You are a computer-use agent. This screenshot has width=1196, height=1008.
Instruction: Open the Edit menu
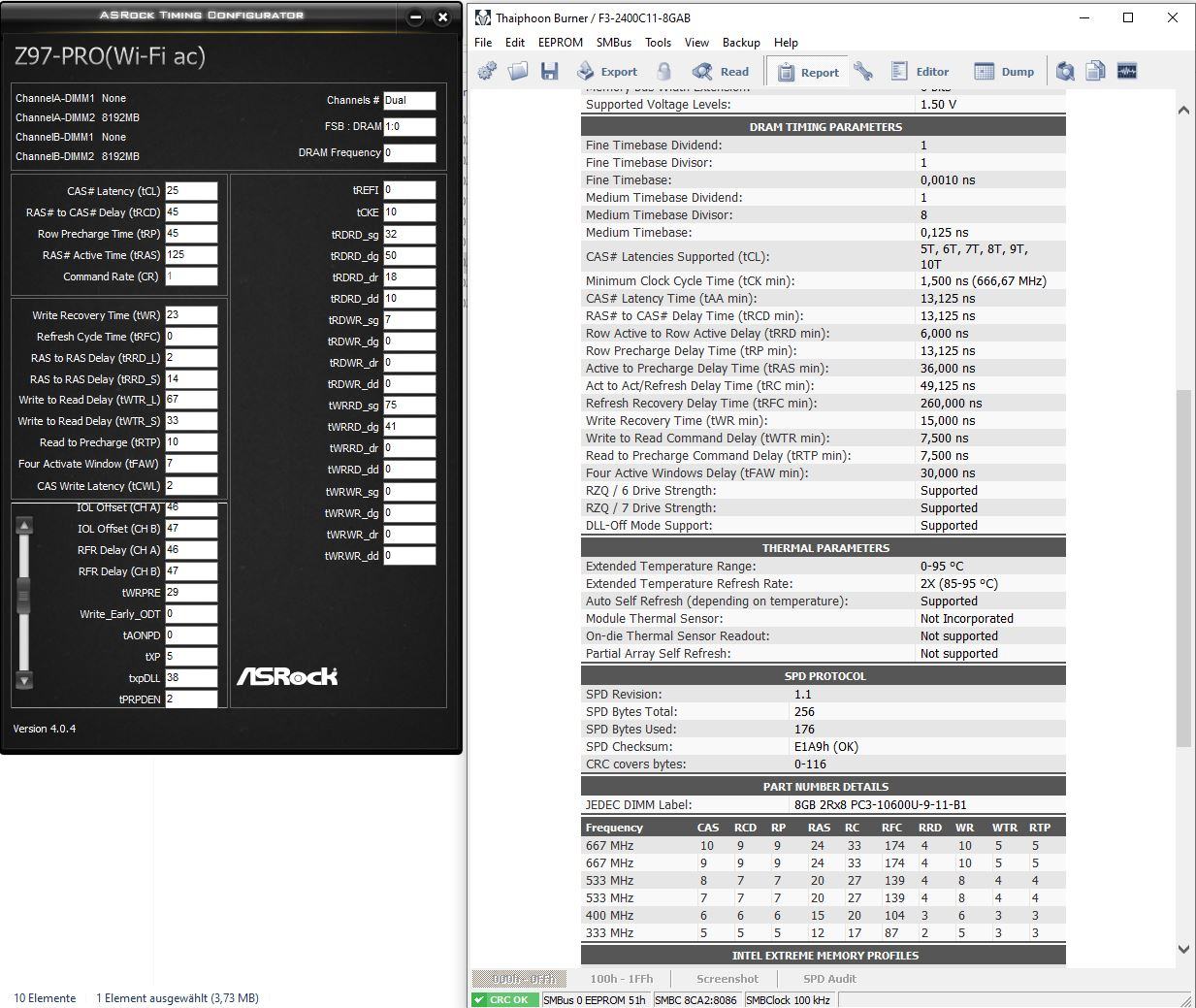pos(515,43)
